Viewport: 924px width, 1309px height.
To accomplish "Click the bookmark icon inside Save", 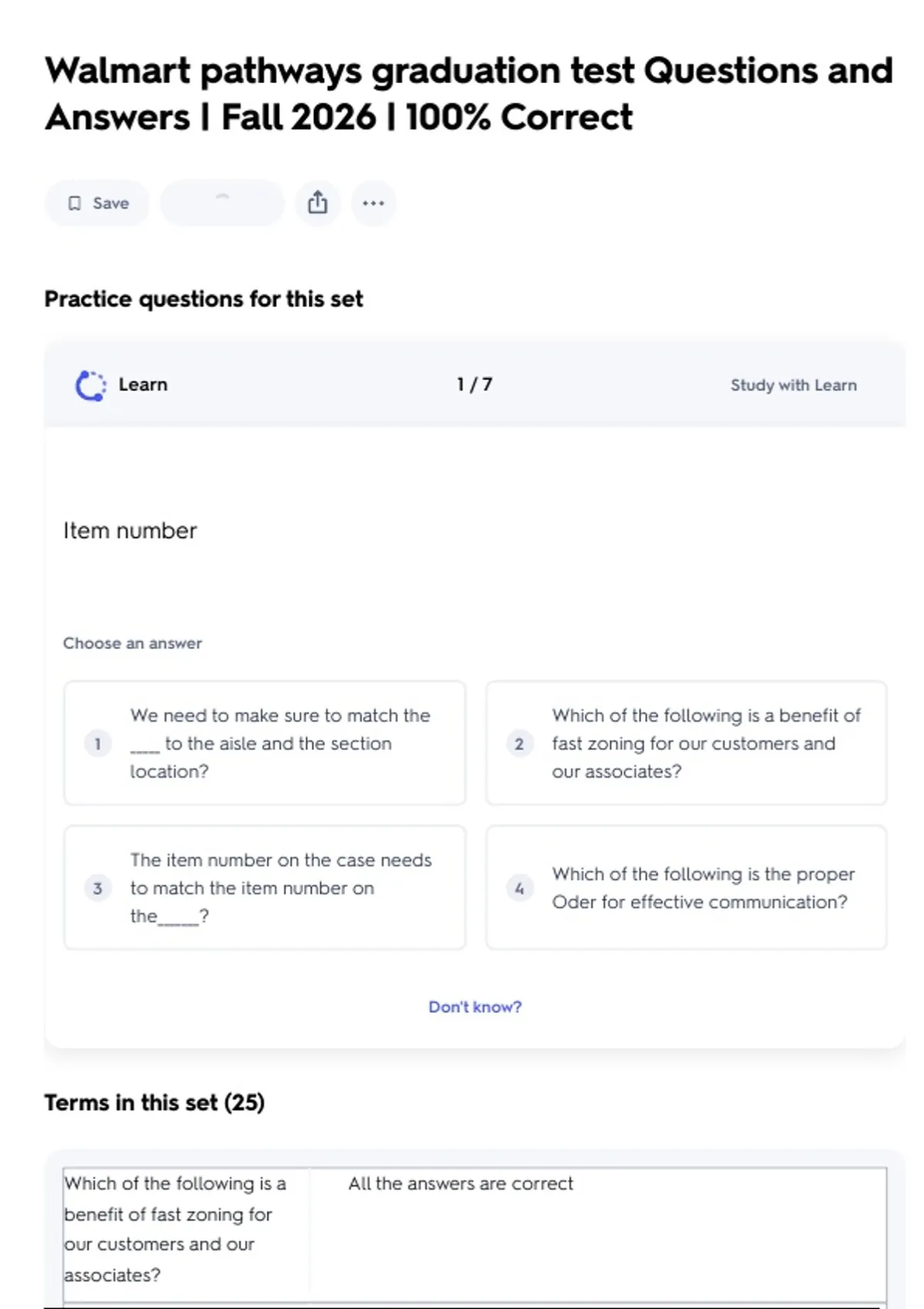I will pos(75,203).
